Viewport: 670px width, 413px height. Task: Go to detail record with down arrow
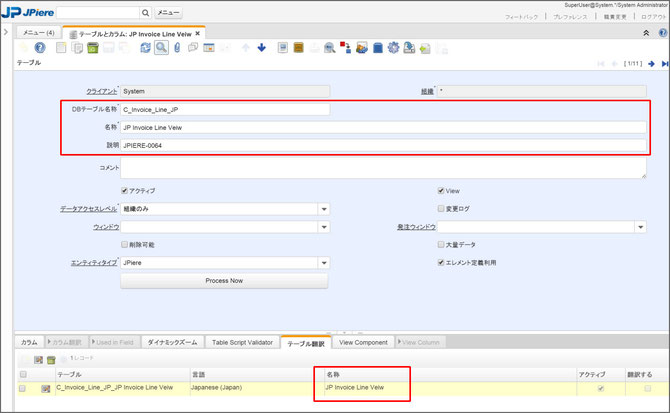click(x=262, y=47)
